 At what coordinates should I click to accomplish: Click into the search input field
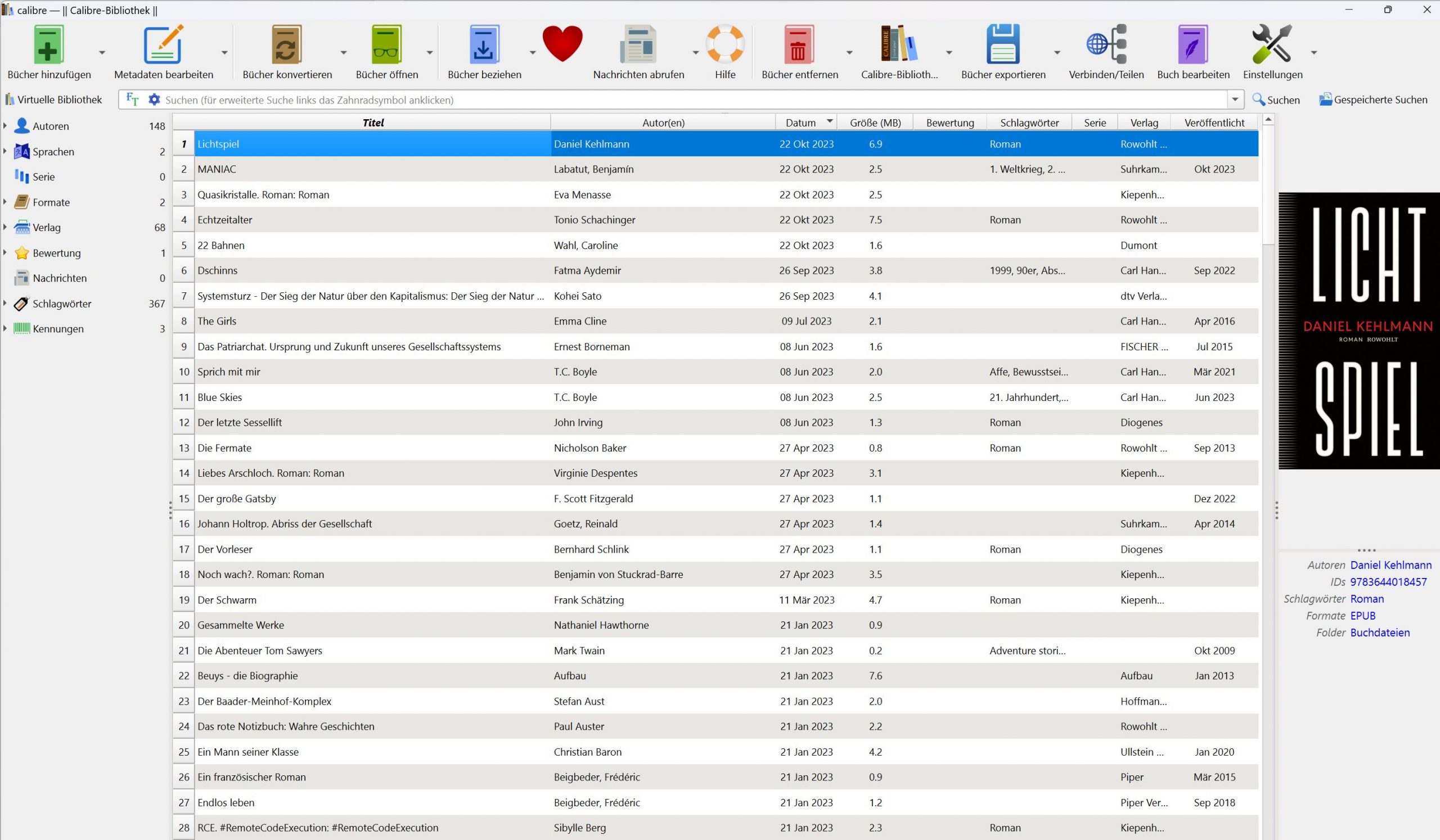point(694,100)
